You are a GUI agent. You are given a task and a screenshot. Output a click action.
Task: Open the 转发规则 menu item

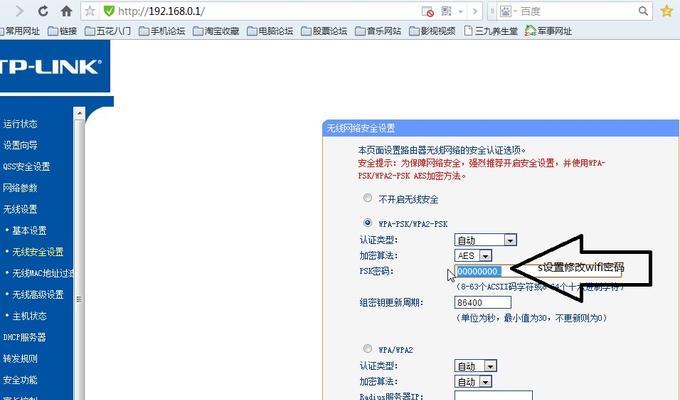pyautogui.click(x=20, y=358)
